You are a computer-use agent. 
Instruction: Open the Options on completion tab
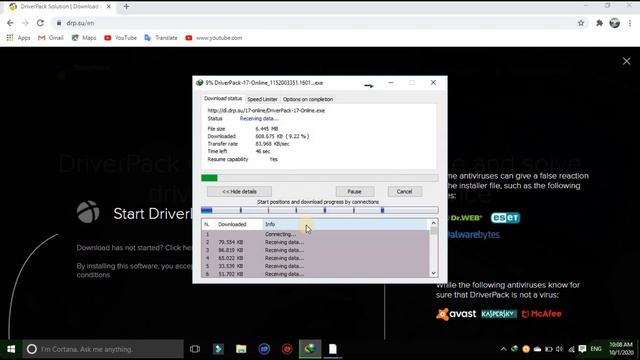[308, 99]
